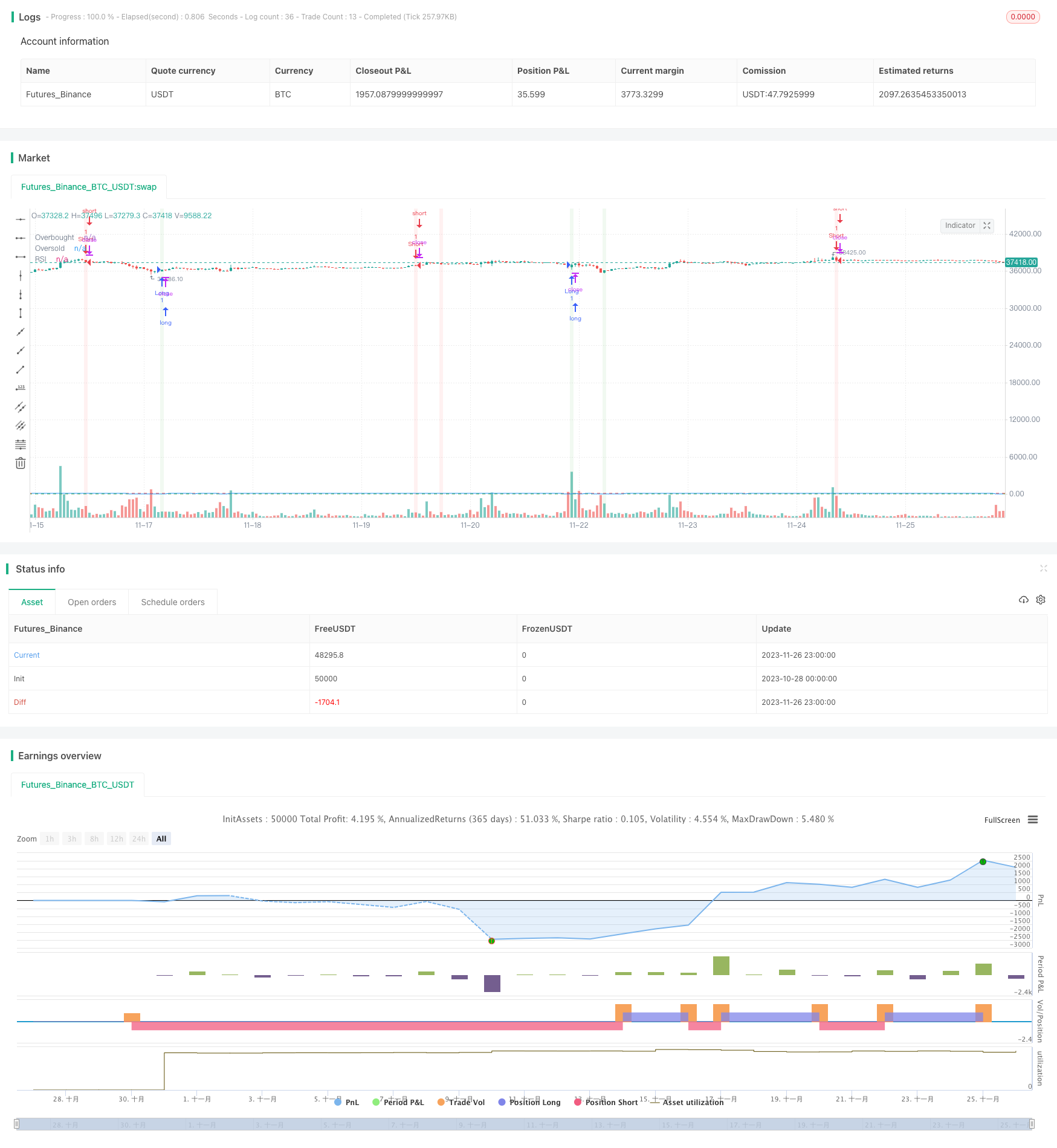Delete all drawings with trash icon

(x=21, y=463)
